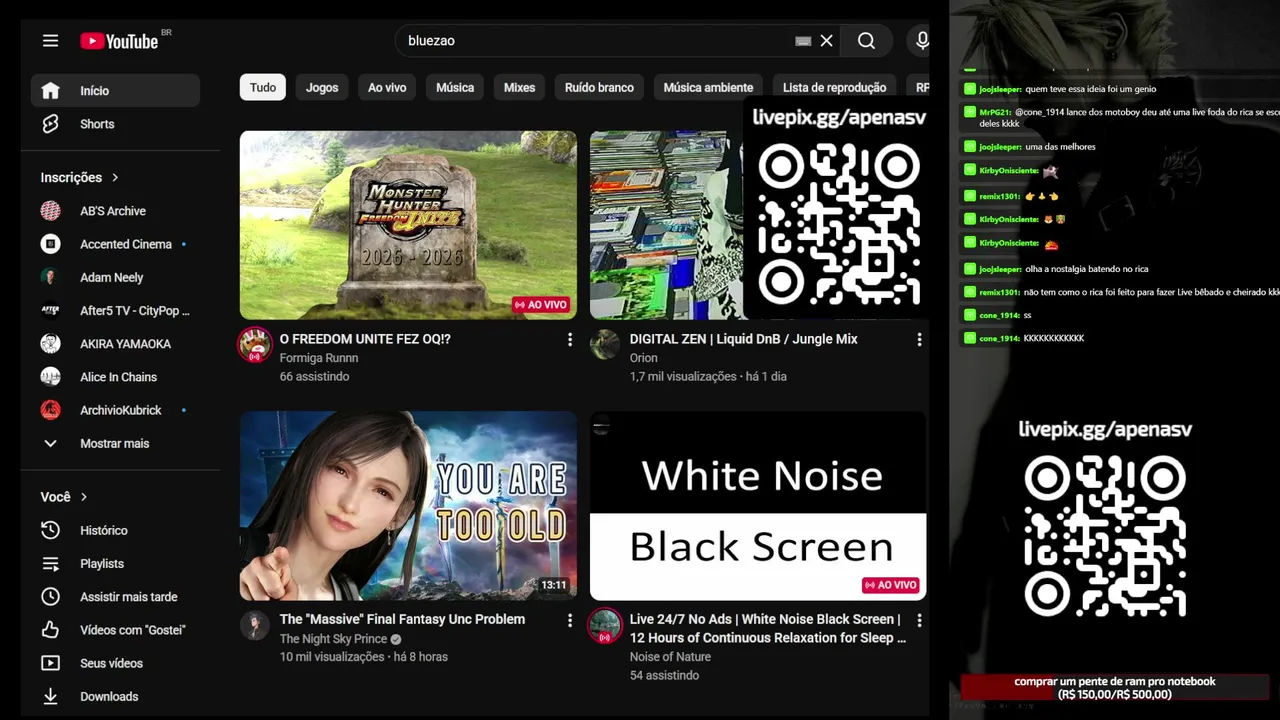Clear the search text with the X icon
This screenshot has width=1280, height=720.
click(826, 41)
